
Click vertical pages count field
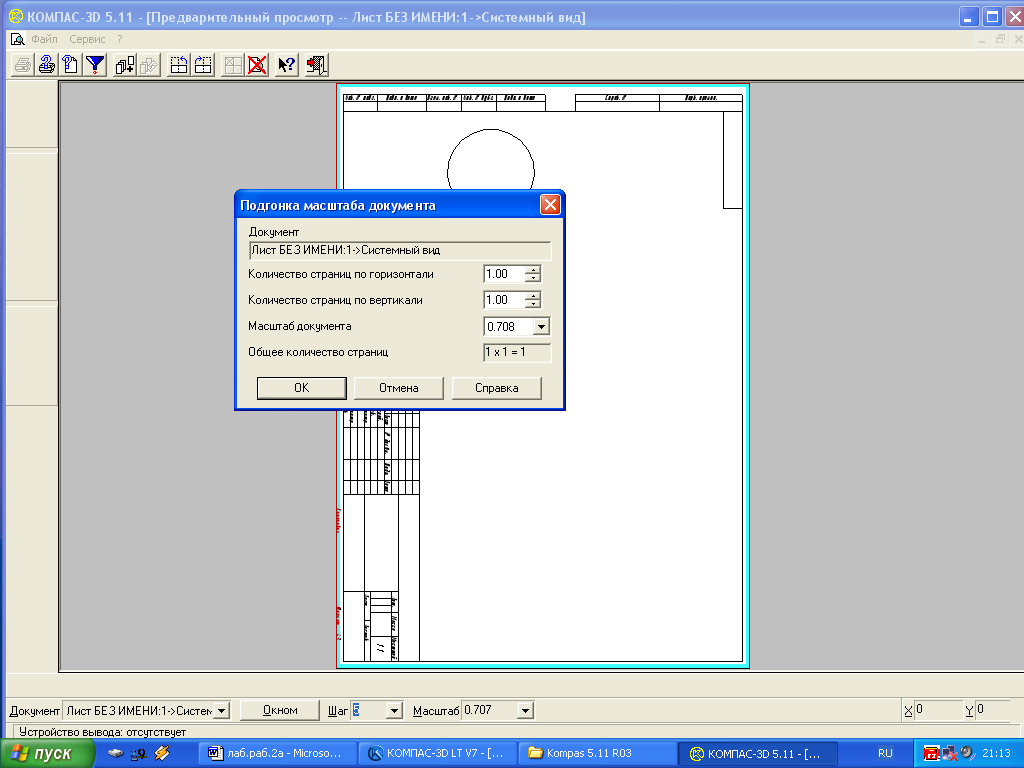(504, 300)
